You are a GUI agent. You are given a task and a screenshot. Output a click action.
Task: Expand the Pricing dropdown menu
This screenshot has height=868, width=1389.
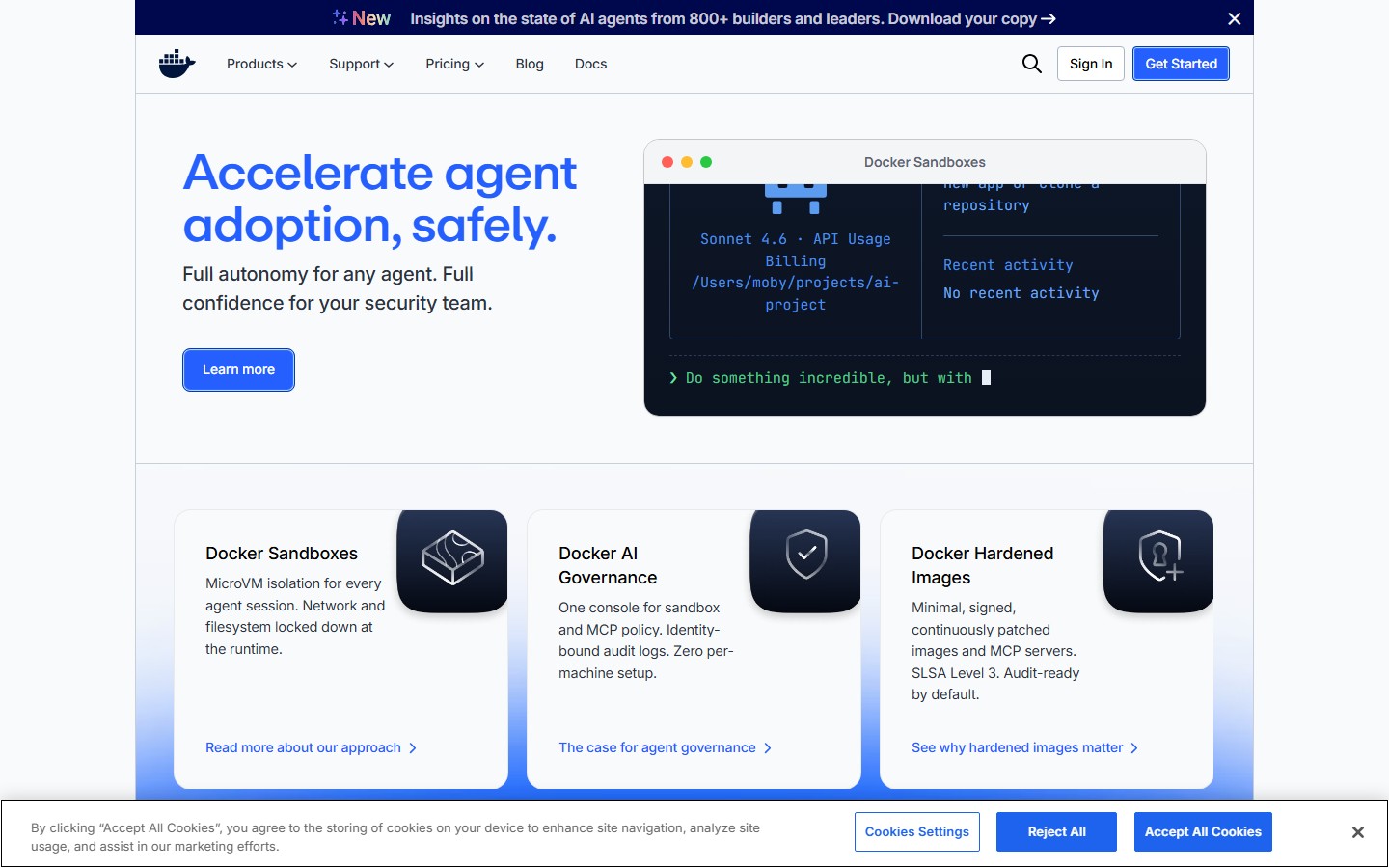tap(455, 64)
